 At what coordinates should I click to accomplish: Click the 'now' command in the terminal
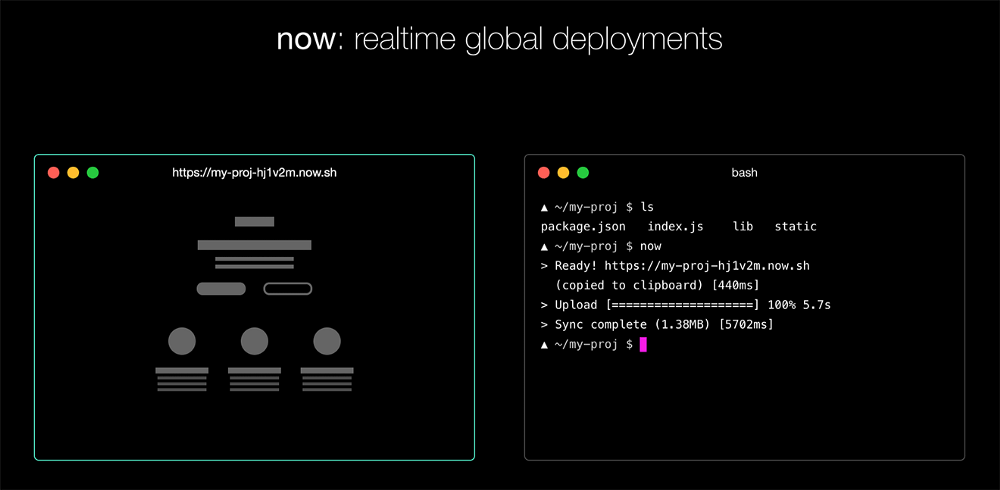coord(651,246)
